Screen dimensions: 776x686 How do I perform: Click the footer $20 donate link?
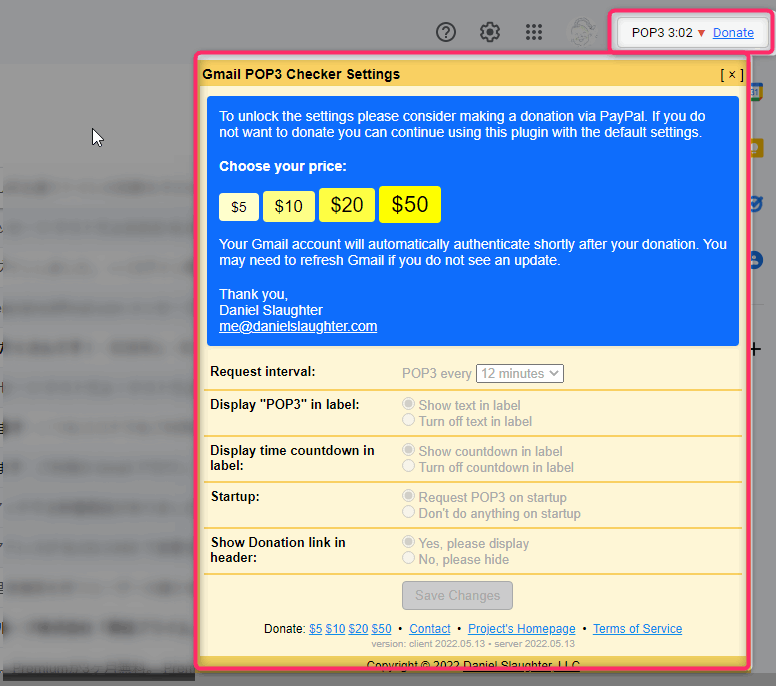[358, 629]
